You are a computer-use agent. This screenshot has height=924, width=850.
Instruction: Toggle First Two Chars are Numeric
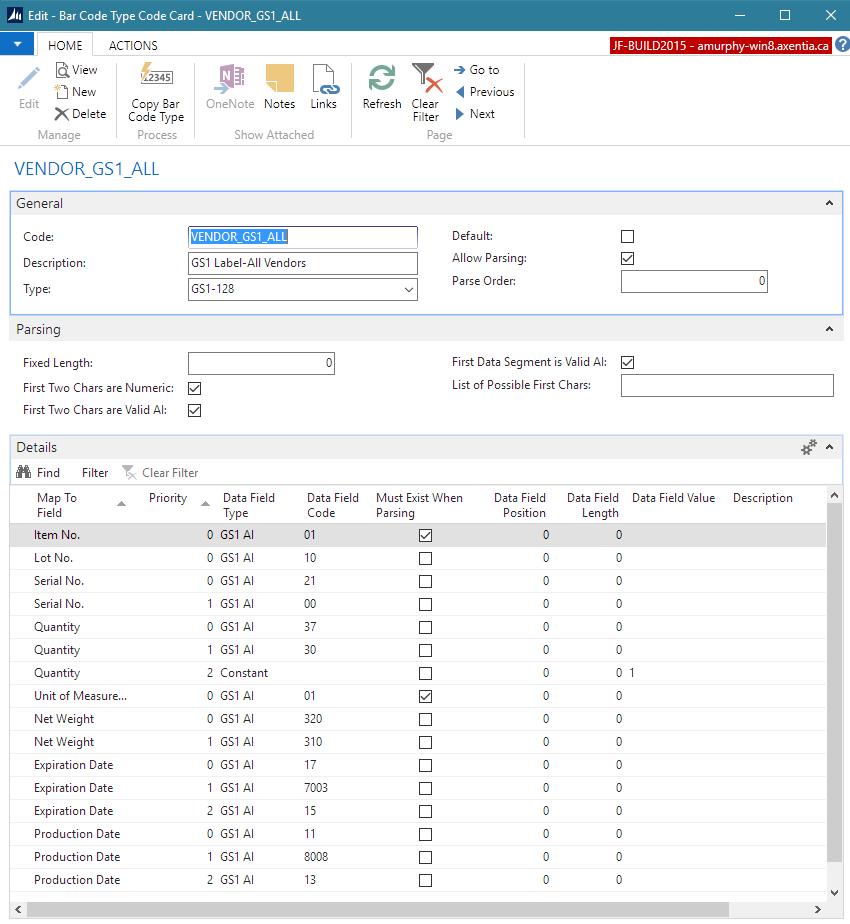click(x=195, y=388)
